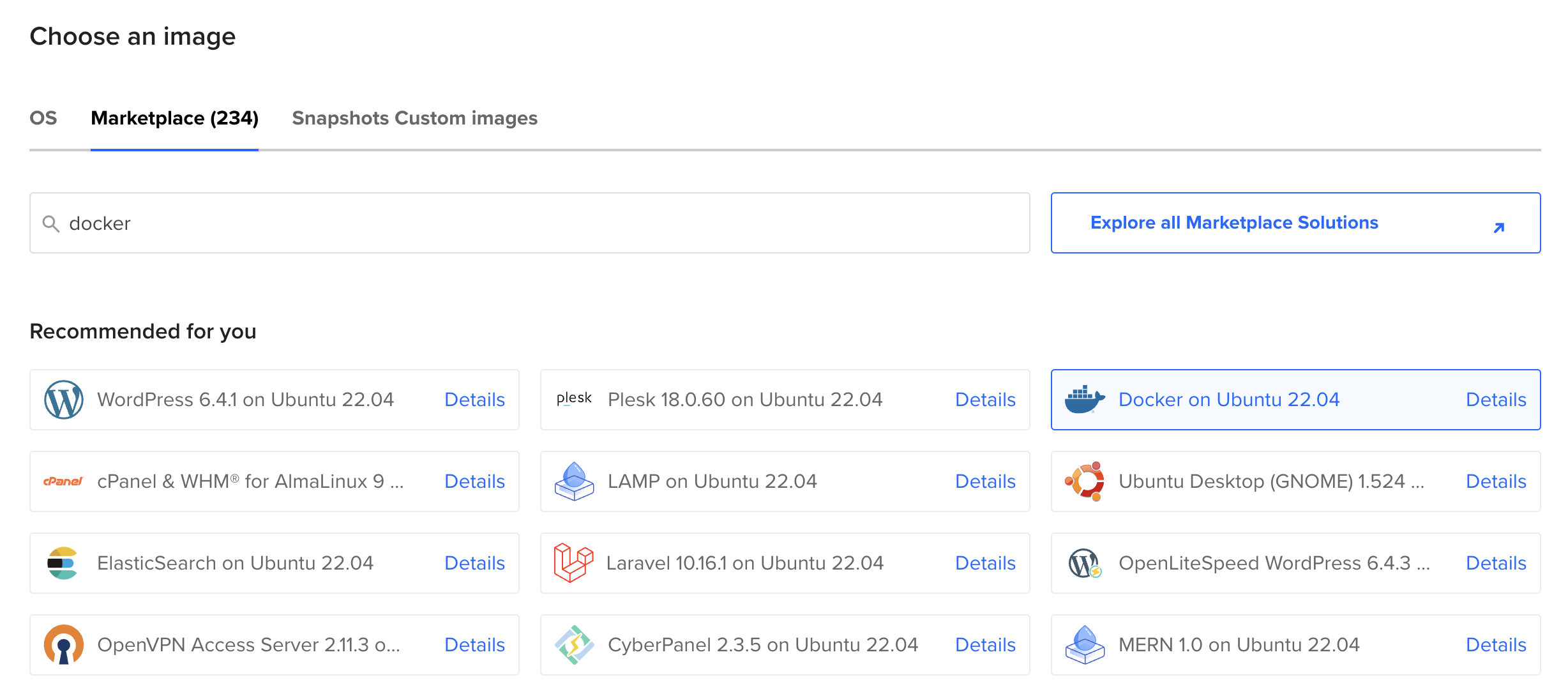Image resolution: width=1568 pixels, height=696 pixels.
Task: Open the Custom images tab
Action: pyautogui.click(x=466, y=118)
